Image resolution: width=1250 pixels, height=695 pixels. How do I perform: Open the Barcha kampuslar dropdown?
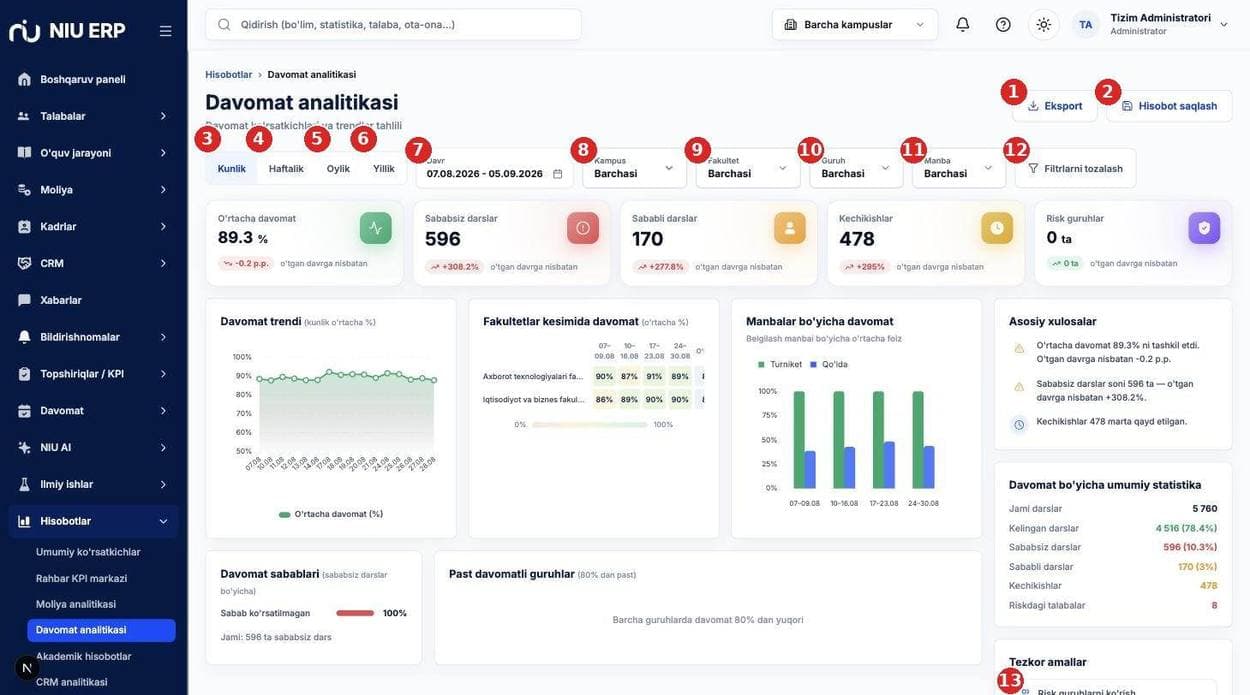[855, 24]
